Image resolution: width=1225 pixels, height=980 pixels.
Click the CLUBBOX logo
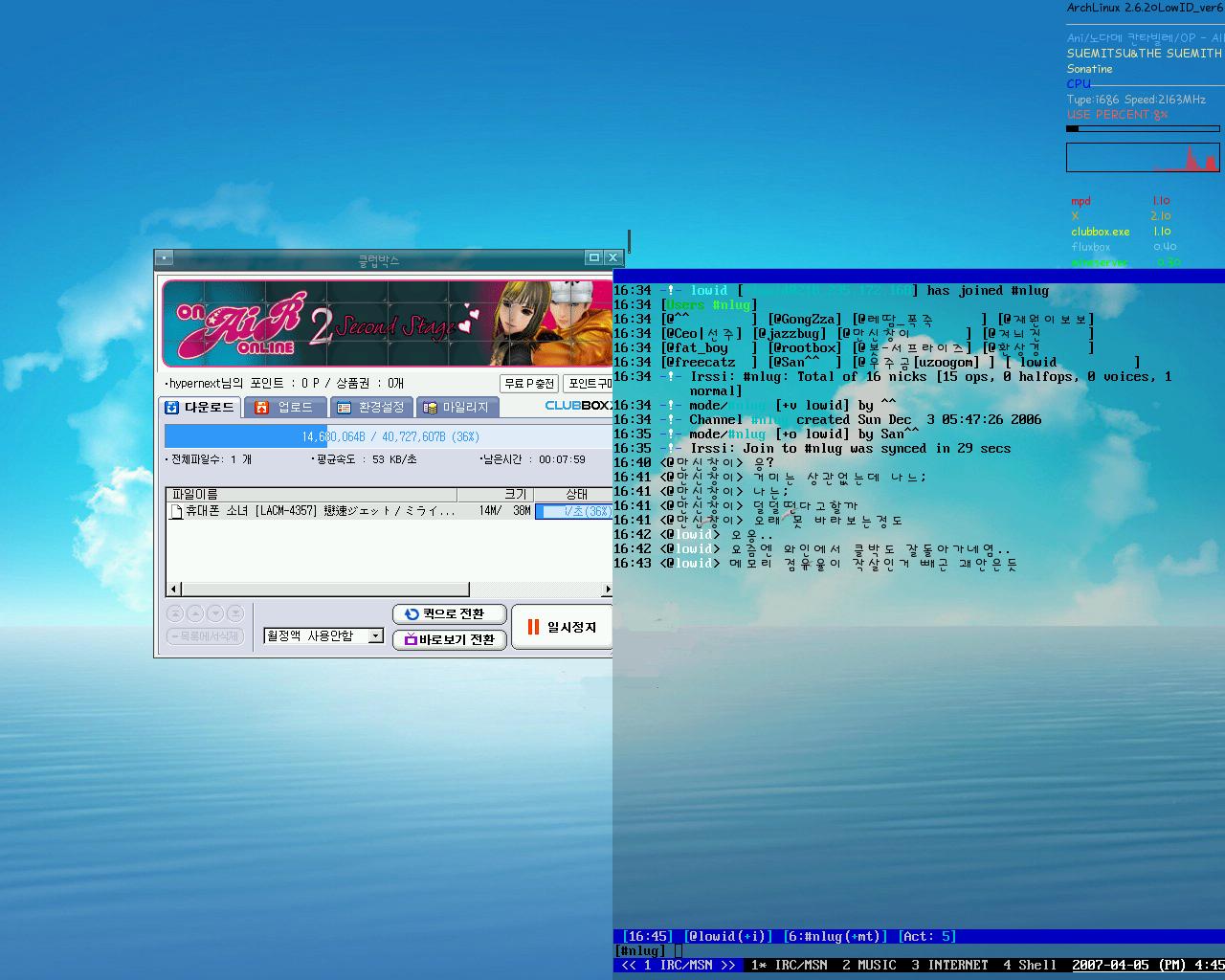click(x=578, y=406)
